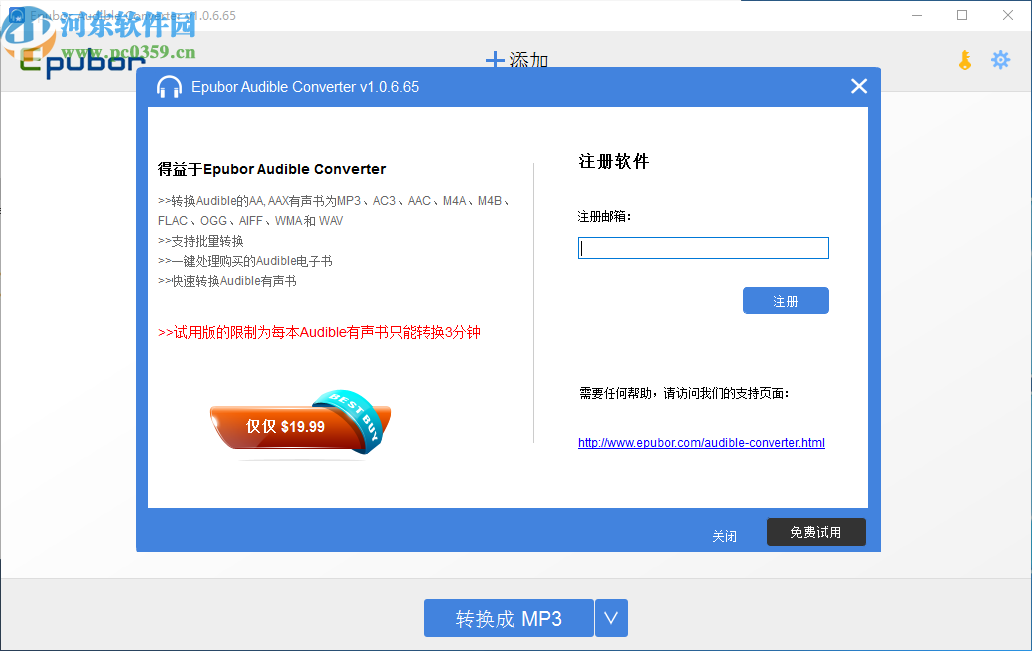Click the blue Audible text in feature list
The width and height of the screenshot is (1032, 651).
(207, 200)
